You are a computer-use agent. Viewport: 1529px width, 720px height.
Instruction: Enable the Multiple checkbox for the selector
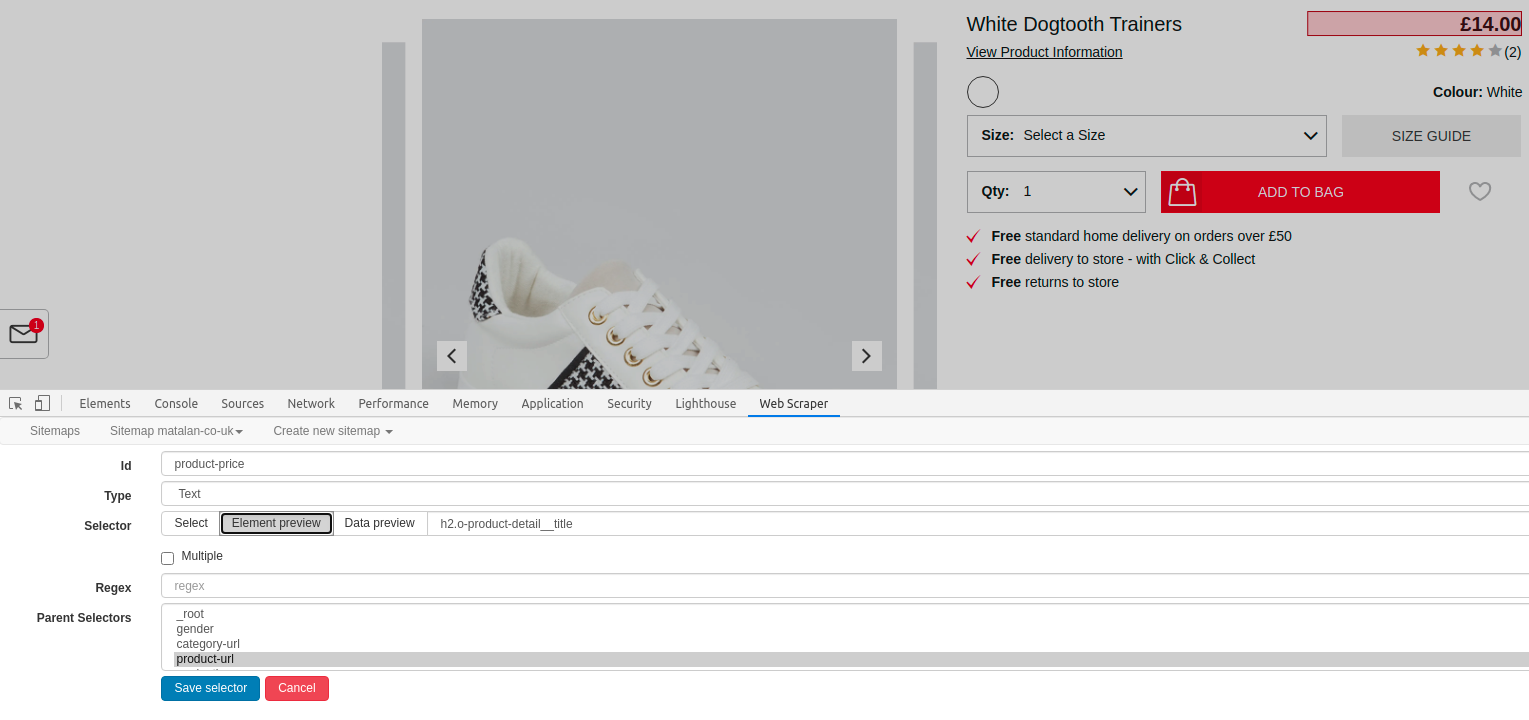[x=167, y=557]
